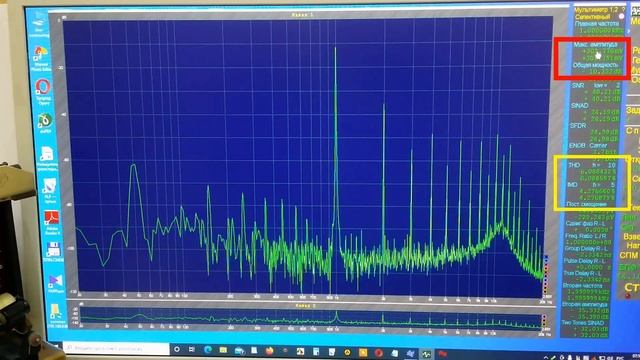Click the Пост. смещение label
Image resolution: width=640 pixels, height=360 pixels.
click(x=586, y=204)
